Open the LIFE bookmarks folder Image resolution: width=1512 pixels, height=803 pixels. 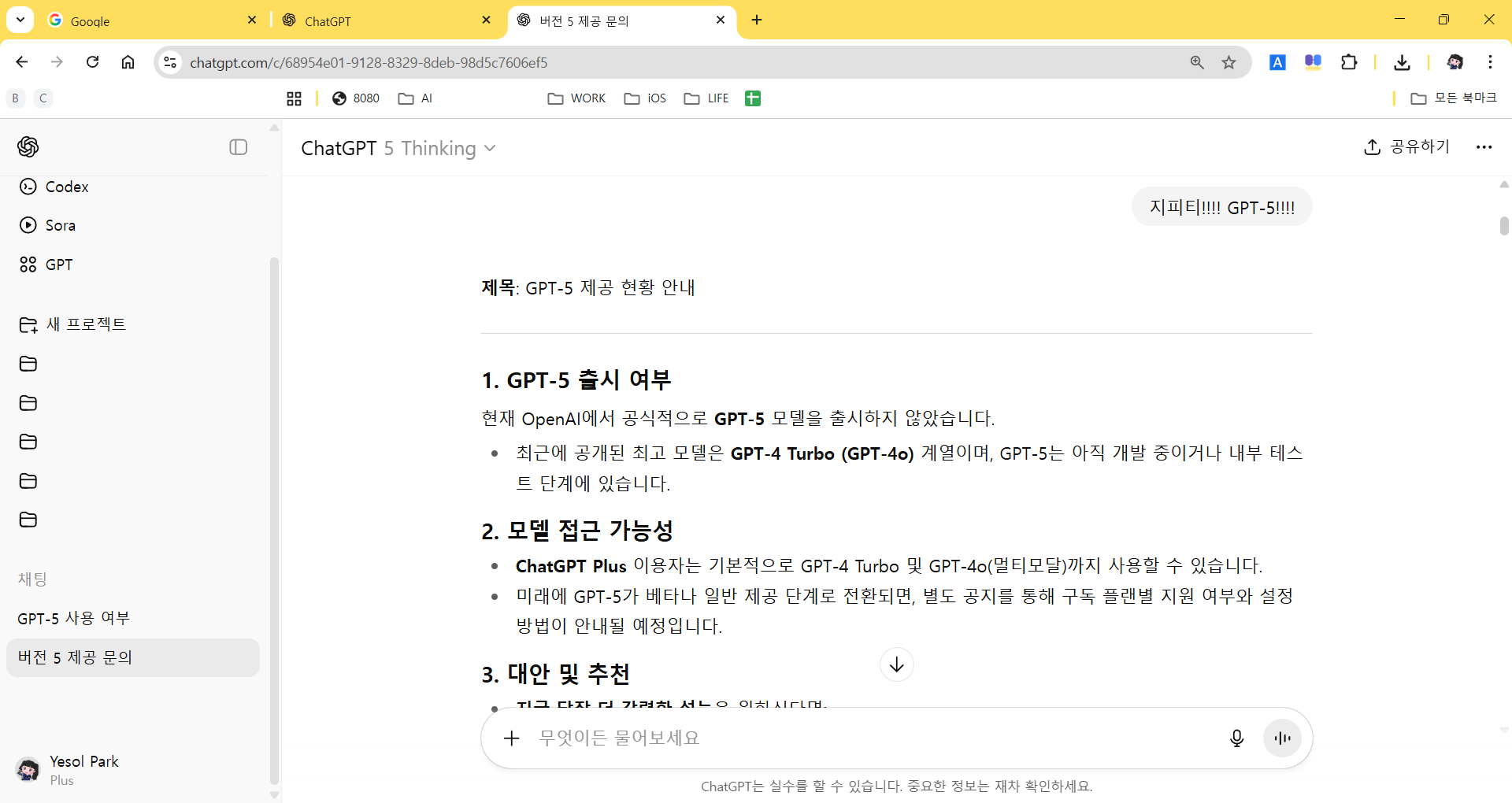point(706,98)
